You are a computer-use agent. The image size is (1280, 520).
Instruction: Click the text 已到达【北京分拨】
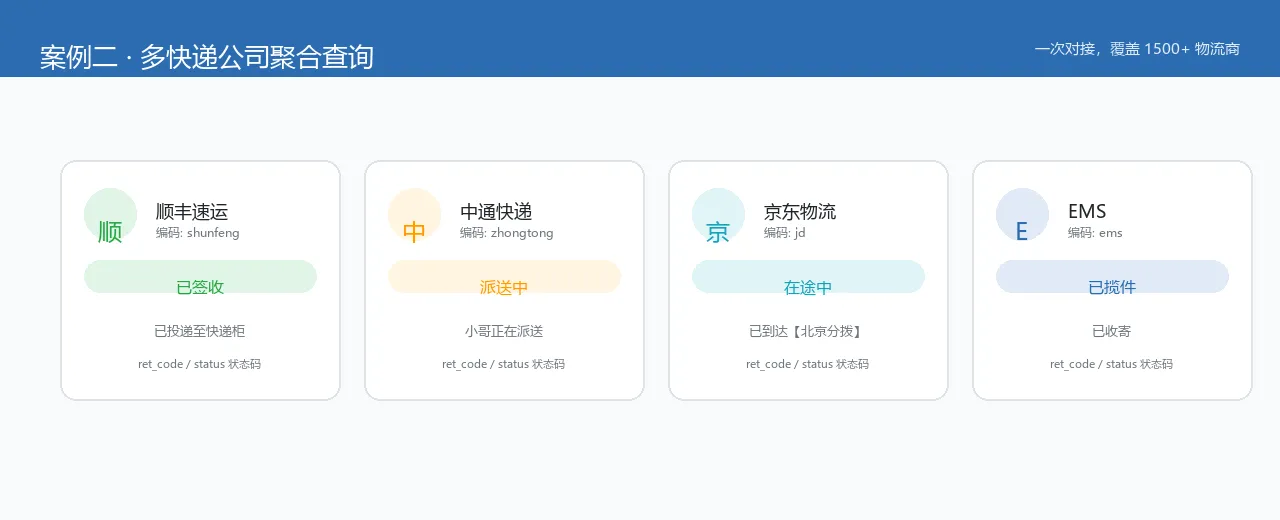[808, 331]
